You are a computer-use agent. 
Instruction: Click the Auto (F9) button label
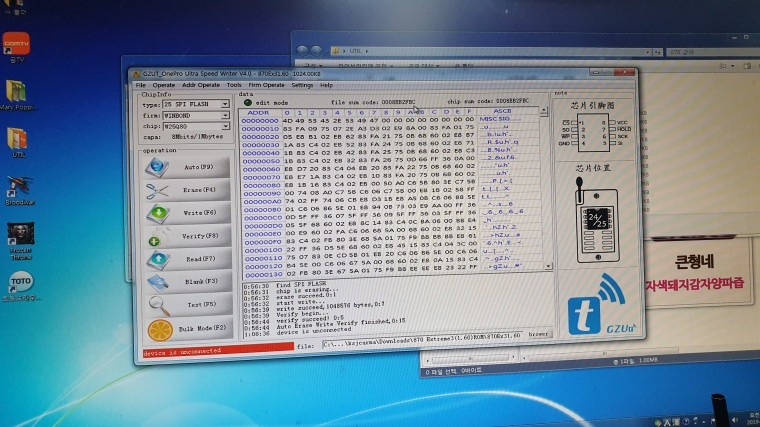(x=199, y=167)
